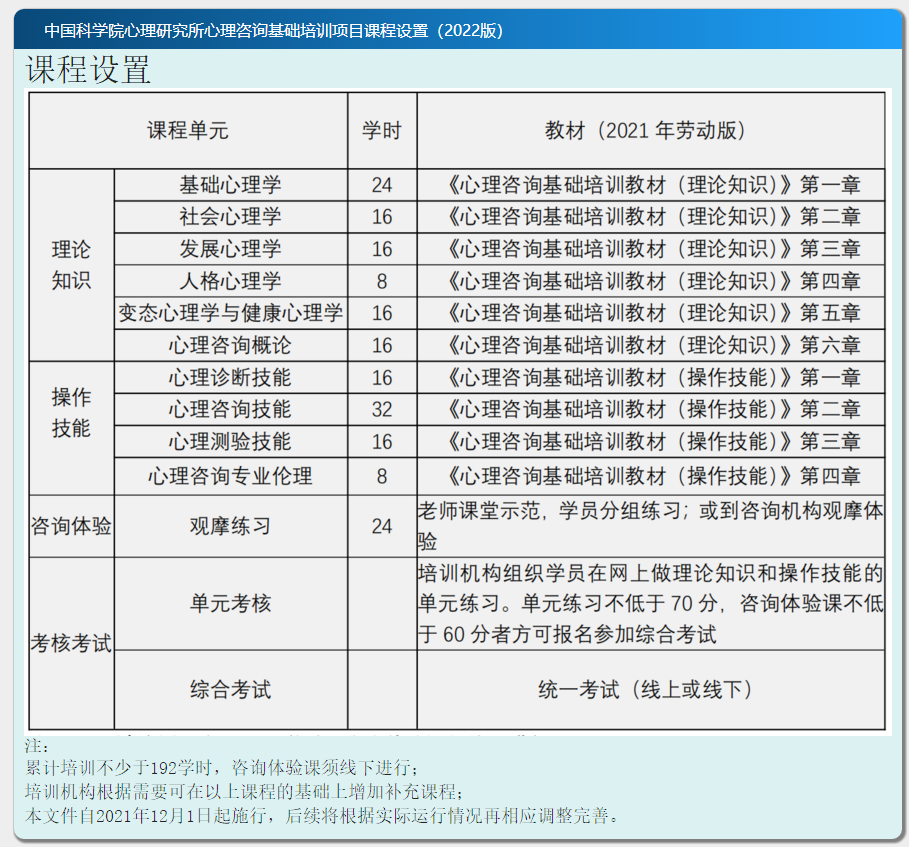The width and height of the screenshot is (909, 847).
Task: Select the textbook cell 操作技能 第四章
Action: click(650, 476)
